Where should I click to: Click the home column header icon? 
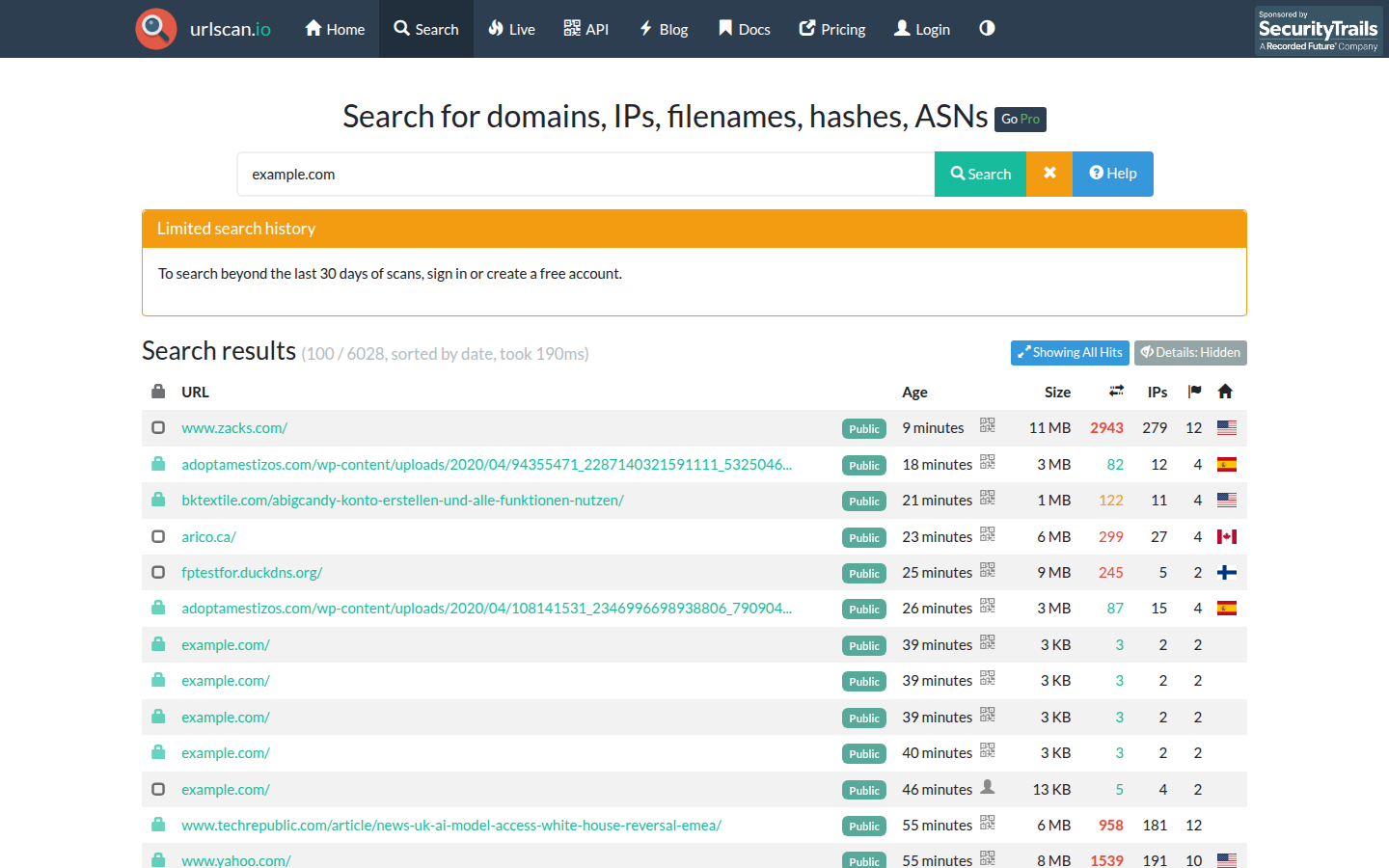tap(1225, 392)
